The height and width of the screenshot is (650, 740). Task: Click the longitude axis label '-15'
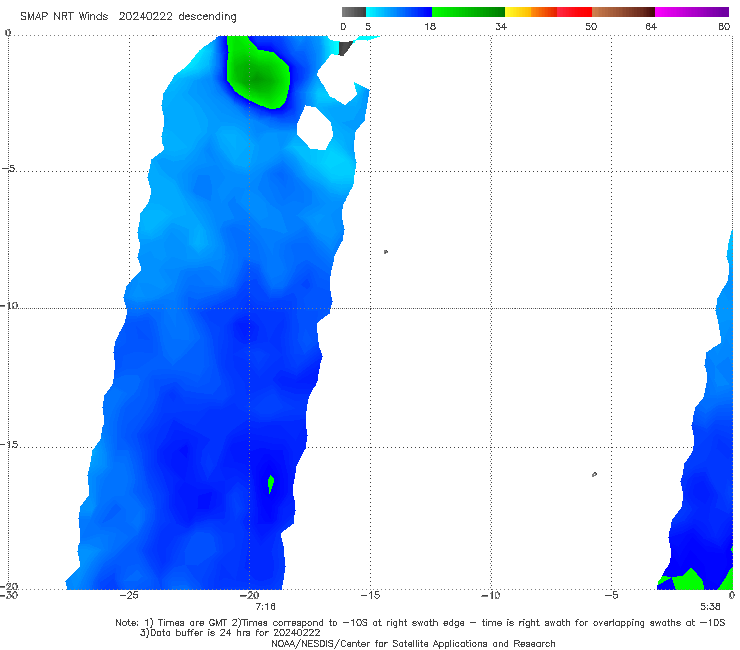click(370, 595)
